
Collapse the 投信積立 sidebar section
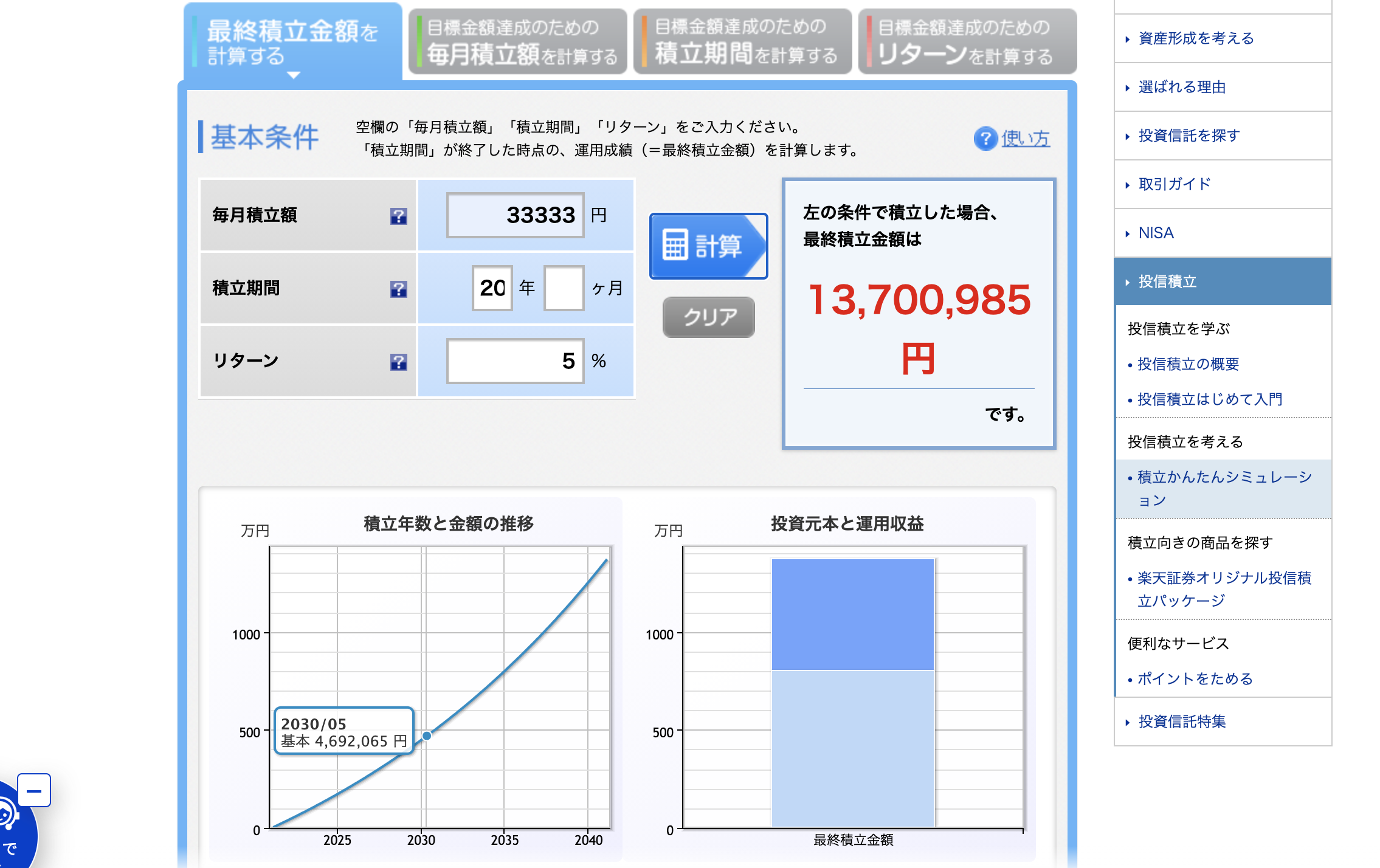tap(1167, 281)
